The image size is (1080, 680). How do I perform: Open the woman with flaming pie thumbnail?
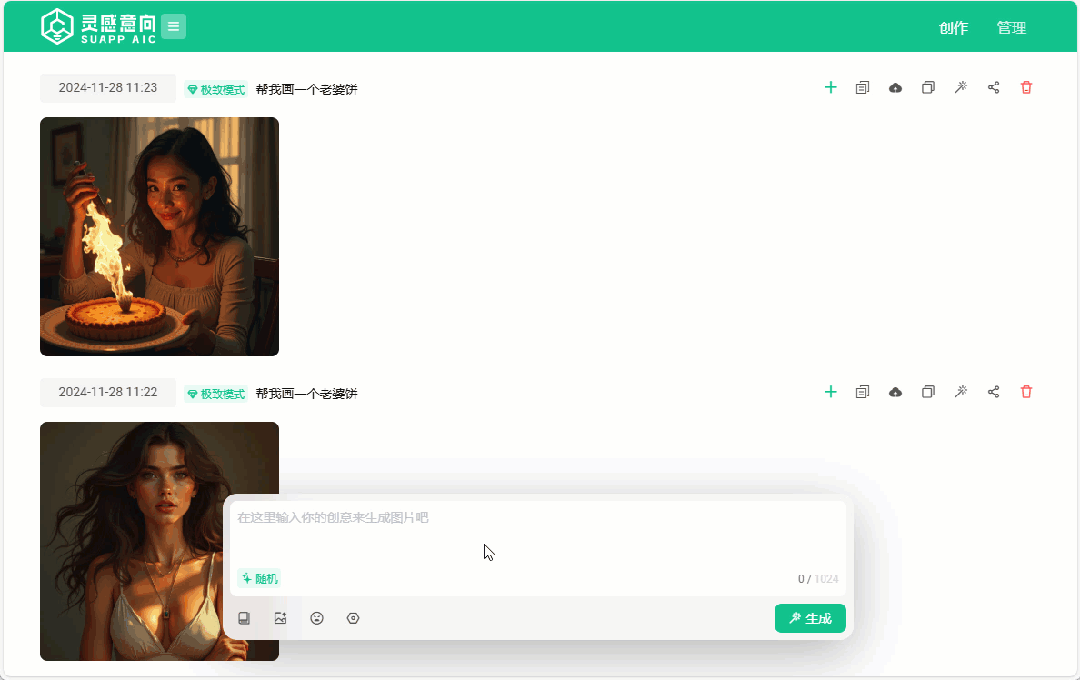pos(159,236)
